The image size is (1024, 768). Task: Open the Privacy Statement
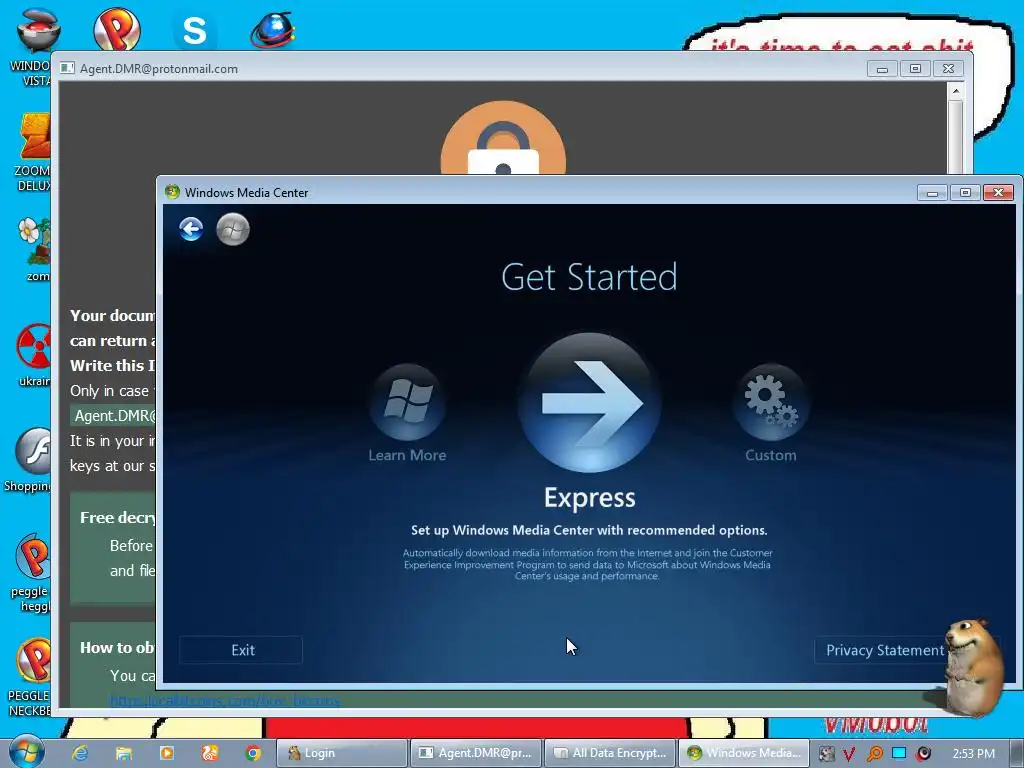point(884,650)
